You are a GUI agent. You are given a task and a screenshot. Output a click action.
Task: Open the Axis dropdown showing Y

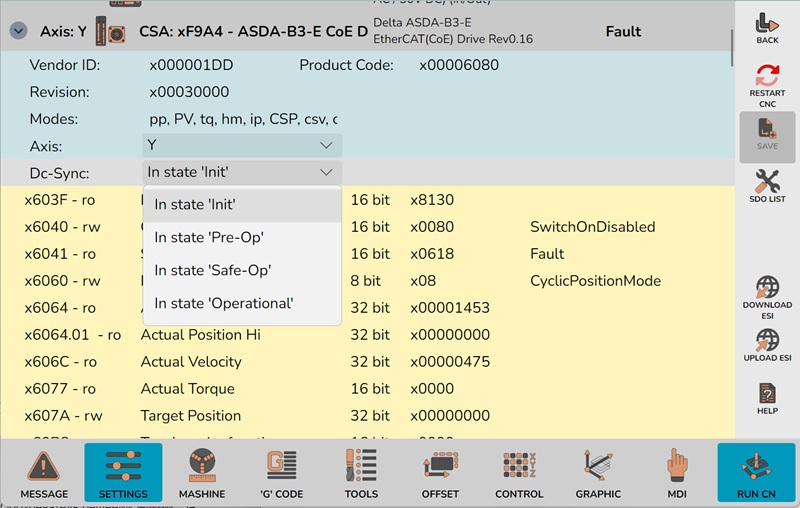coord(242,146)
